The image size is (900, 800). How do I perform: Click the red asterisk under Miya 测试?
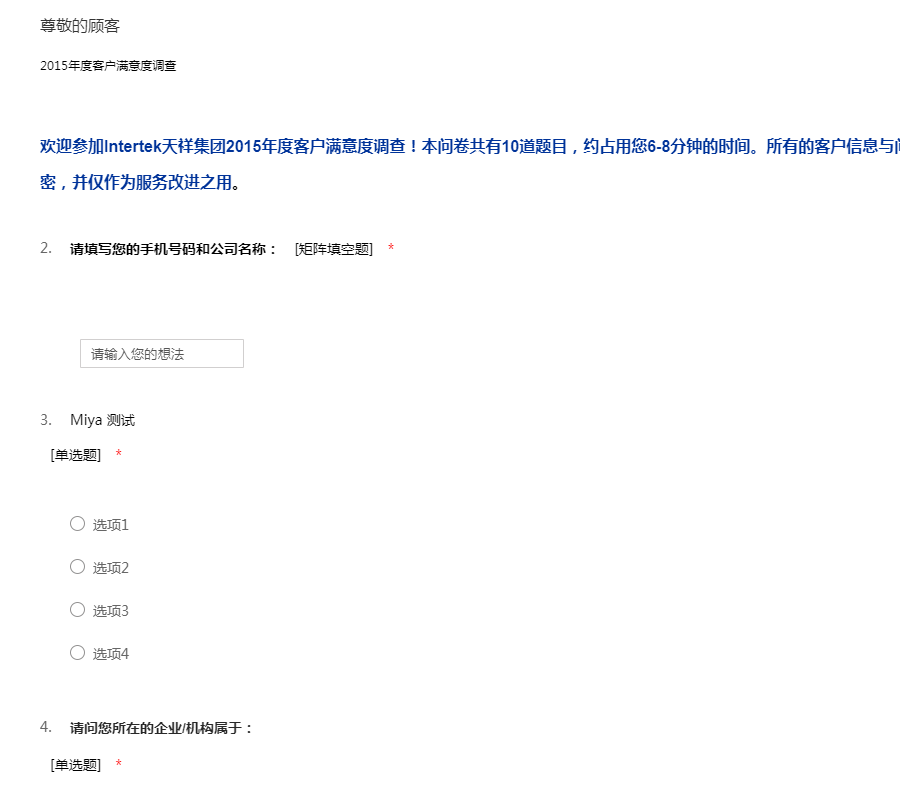(119, 455)
